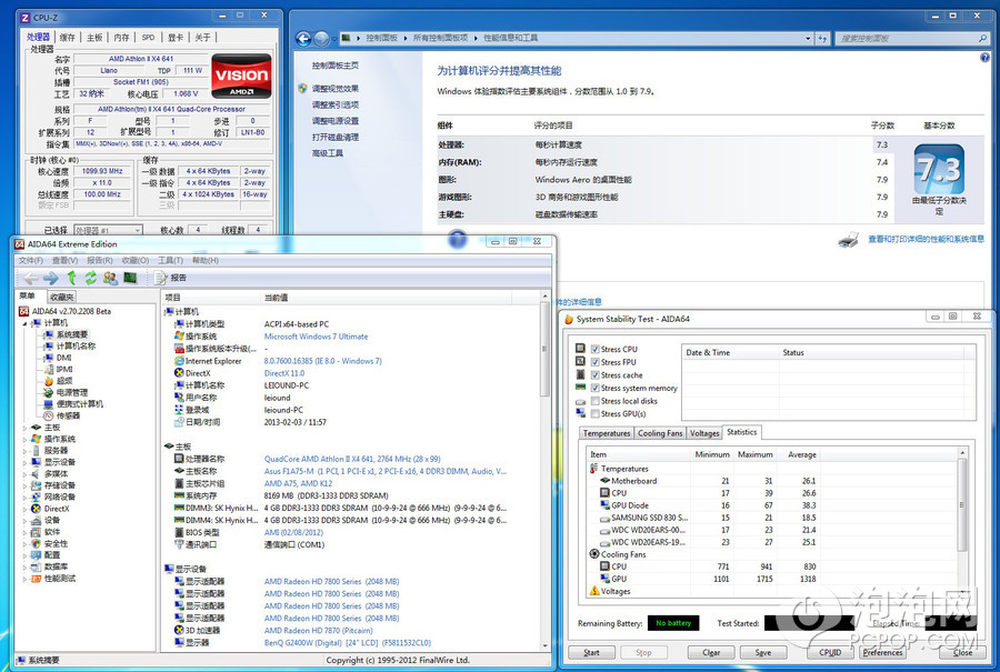Screen dimensions: 1000x672
Task: Click the sensor icon 传感器 in AIDA64 tree
Action: point(48,416)
